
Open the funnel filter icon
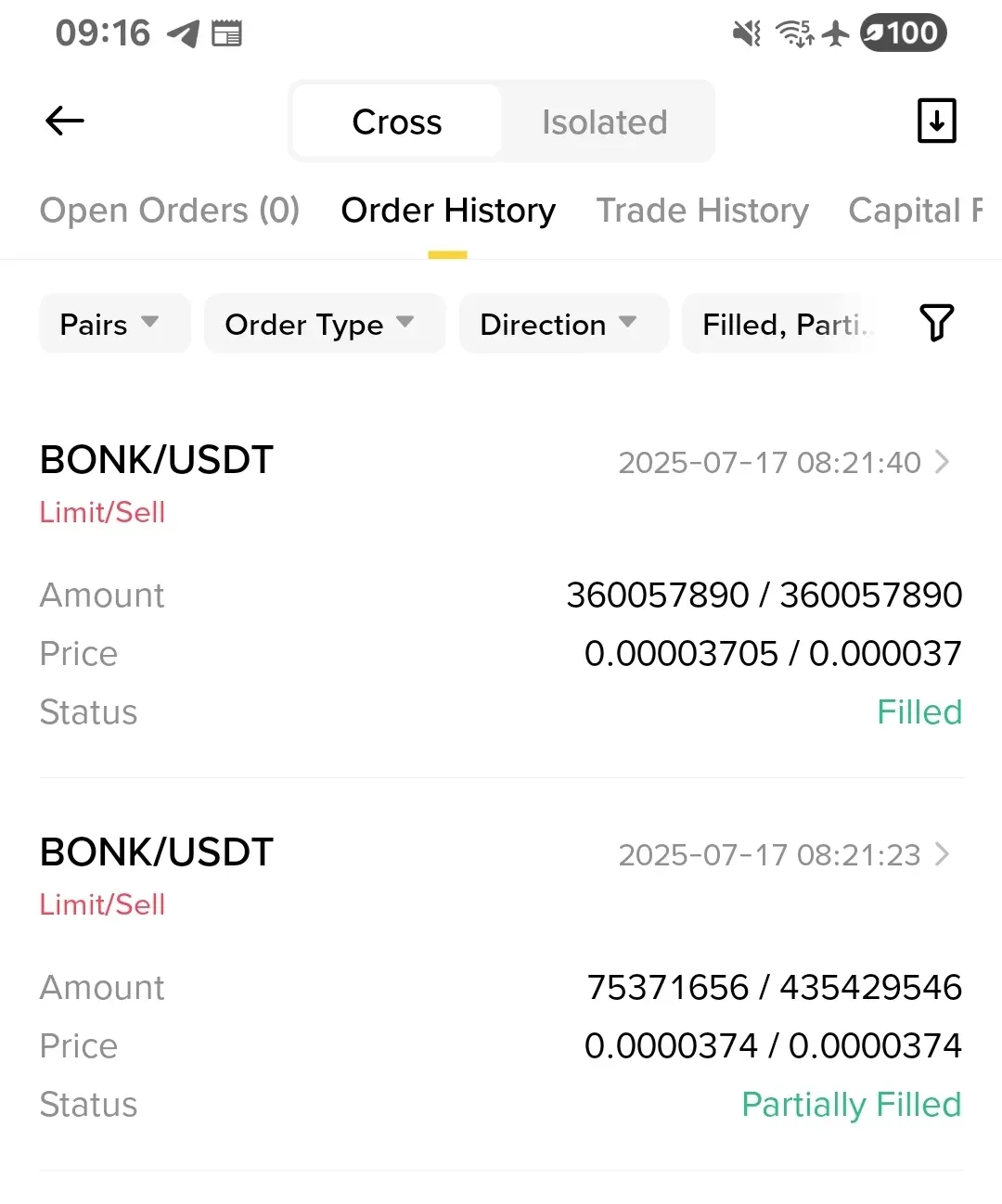[x=936, y=323]
